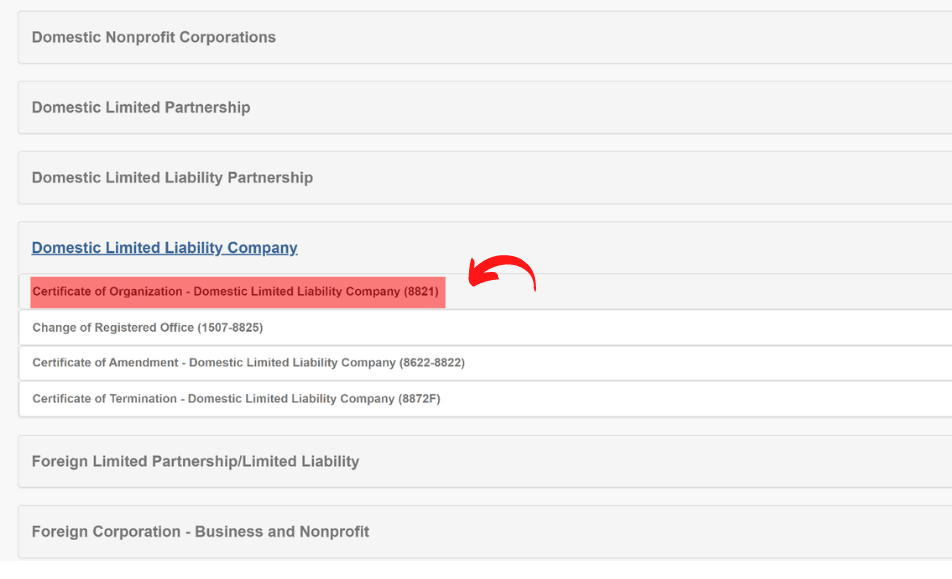Image resolution: width=952 pixels, height=579 pixels.
Task: Expand the Domestic Nonprofit Corporations section
Action: click(484, 37)
